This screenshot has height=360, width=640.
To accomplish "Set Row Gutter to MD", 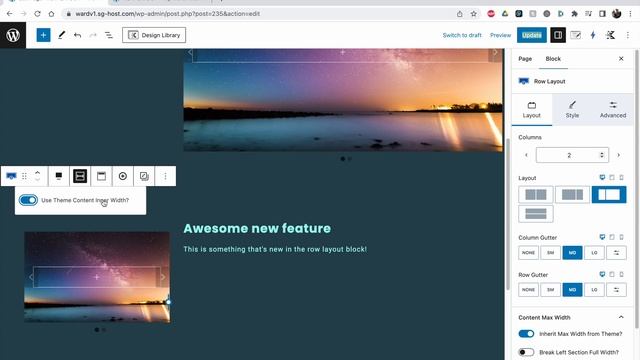I will (572, 290).
